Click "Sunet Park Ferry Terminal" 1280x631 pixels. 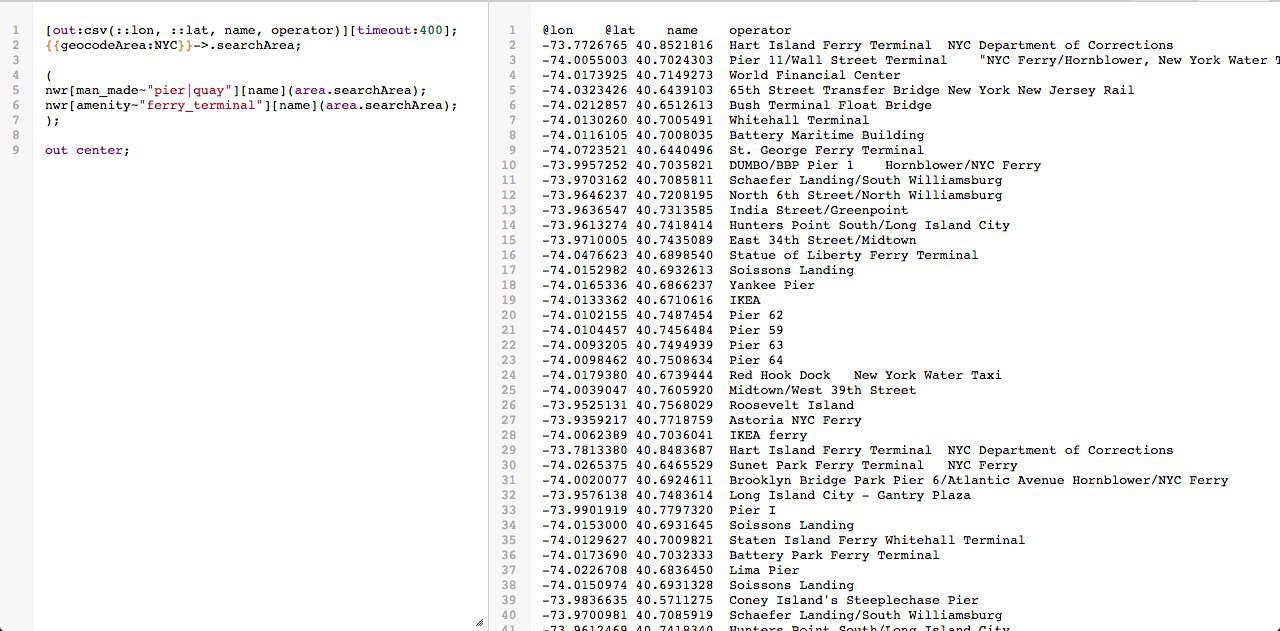[x=826, y=465]
